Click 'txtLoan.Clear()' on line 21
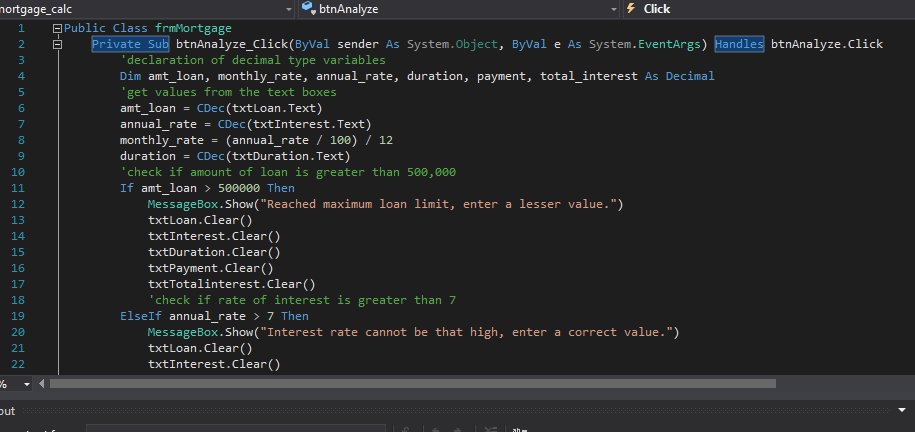Image resolution: width=915 pixels, height=432 pixels. [x=200, y=348]
